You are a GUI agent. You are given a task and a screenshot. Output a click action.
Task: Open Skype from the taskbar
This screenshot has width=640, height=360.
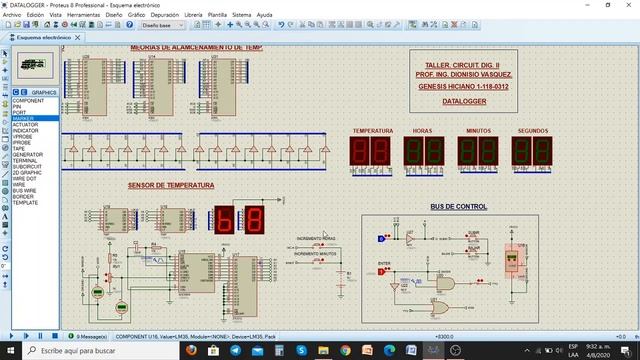tap(301, 350)
